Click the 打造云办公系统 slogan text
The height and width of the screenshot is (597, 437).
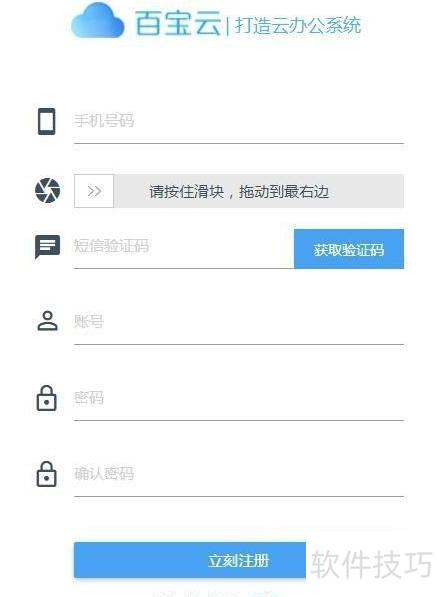pos(298,26)
